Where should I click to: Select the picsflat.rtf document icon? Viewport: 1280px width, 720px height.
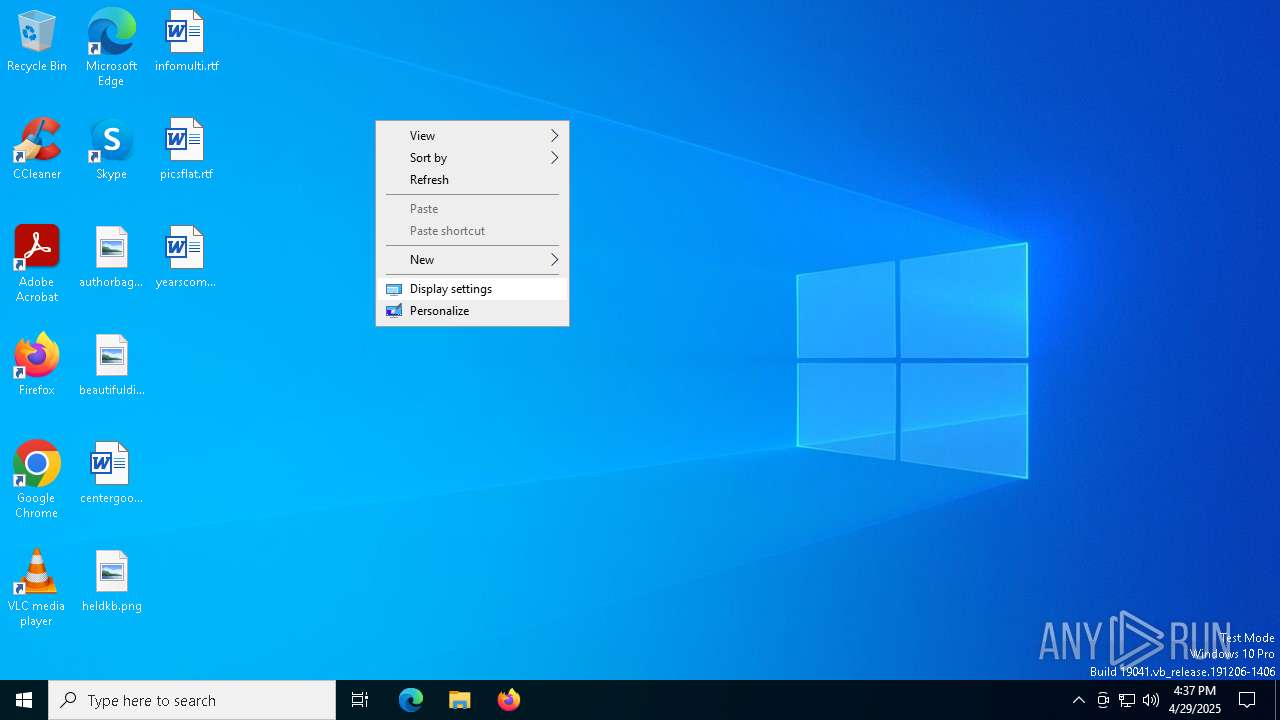[x=186, y=149]
